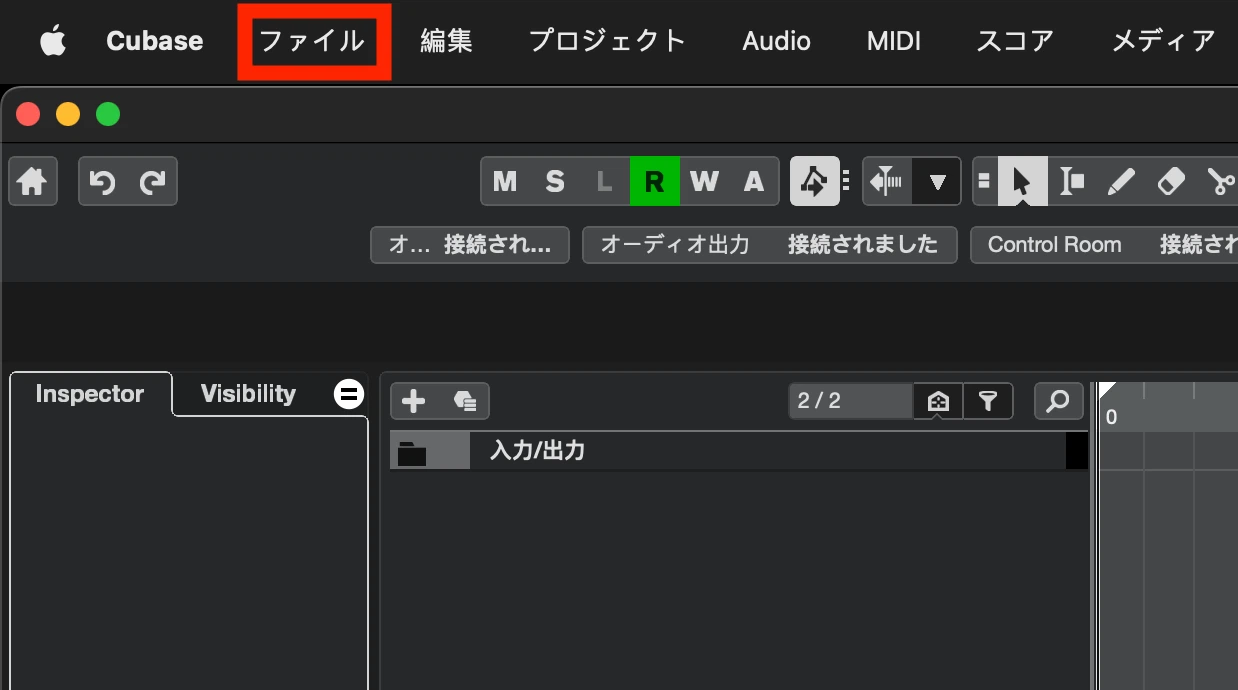Viewport: 1238px width, 690px height.
Task: Open the Cubase application menu
Action: point(154,41)
